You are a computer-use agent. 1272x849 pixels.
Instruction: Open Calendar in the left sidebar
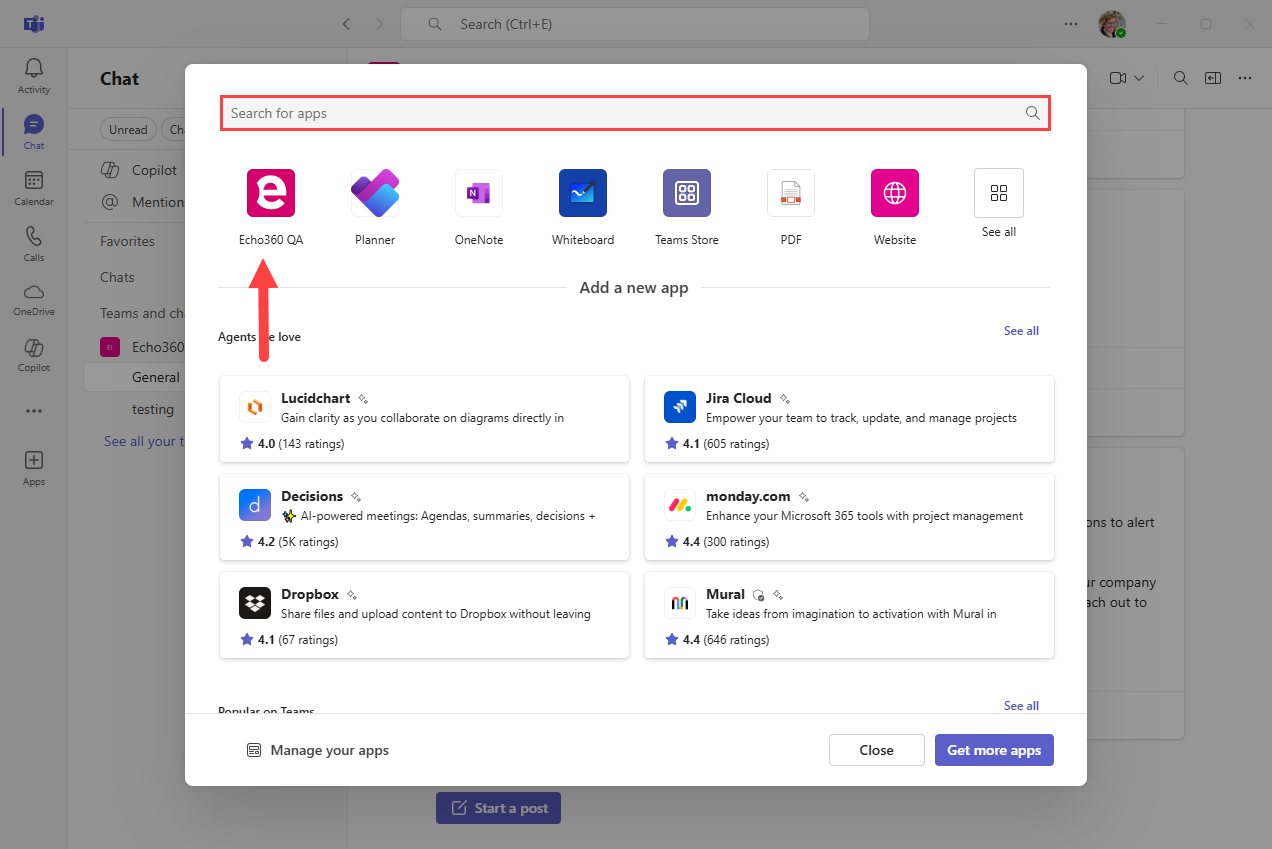pos(34,188)
